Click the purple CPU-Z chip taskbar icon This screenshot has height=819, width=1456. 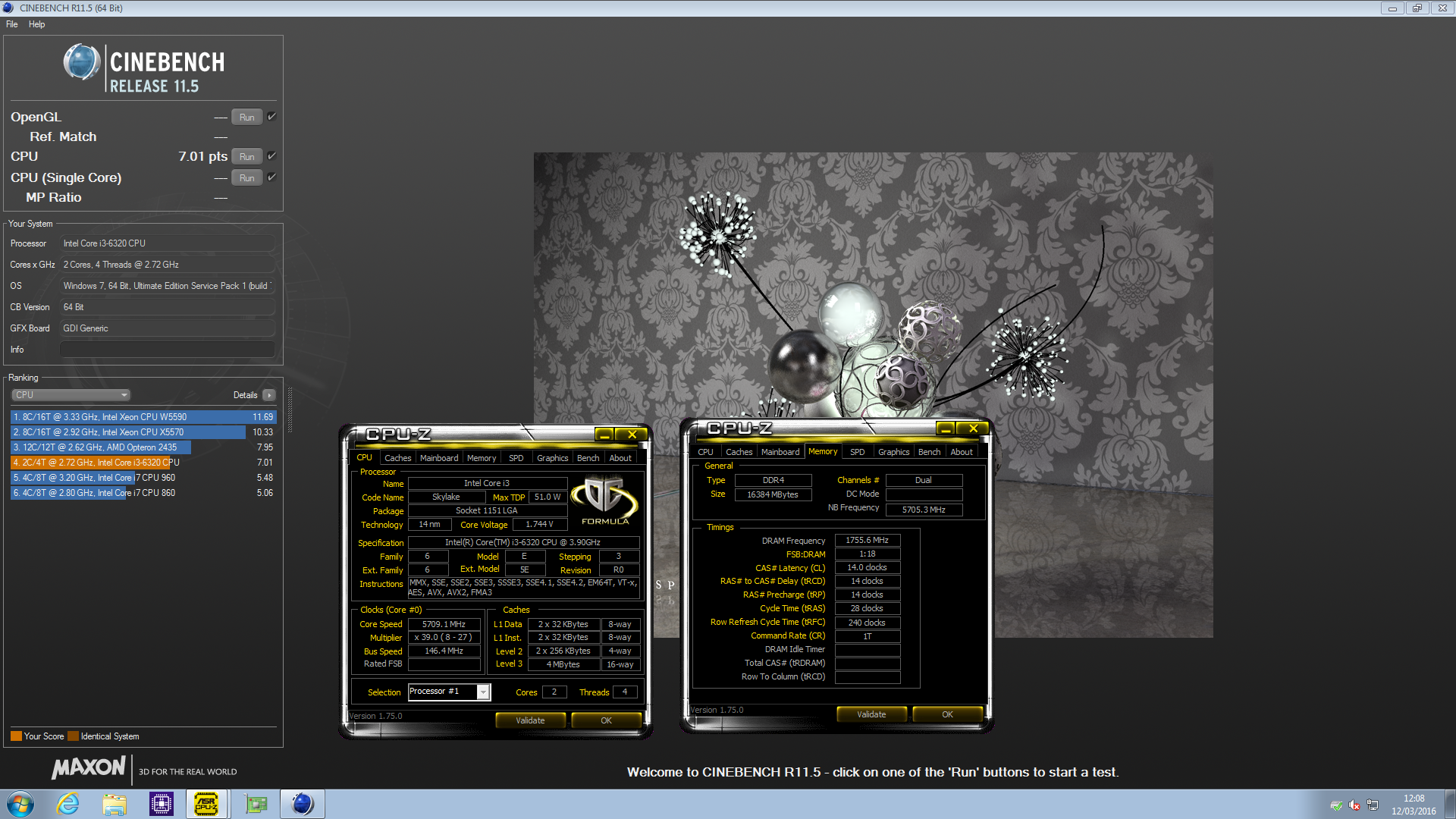pyautogui.click(x=161, y=804)
